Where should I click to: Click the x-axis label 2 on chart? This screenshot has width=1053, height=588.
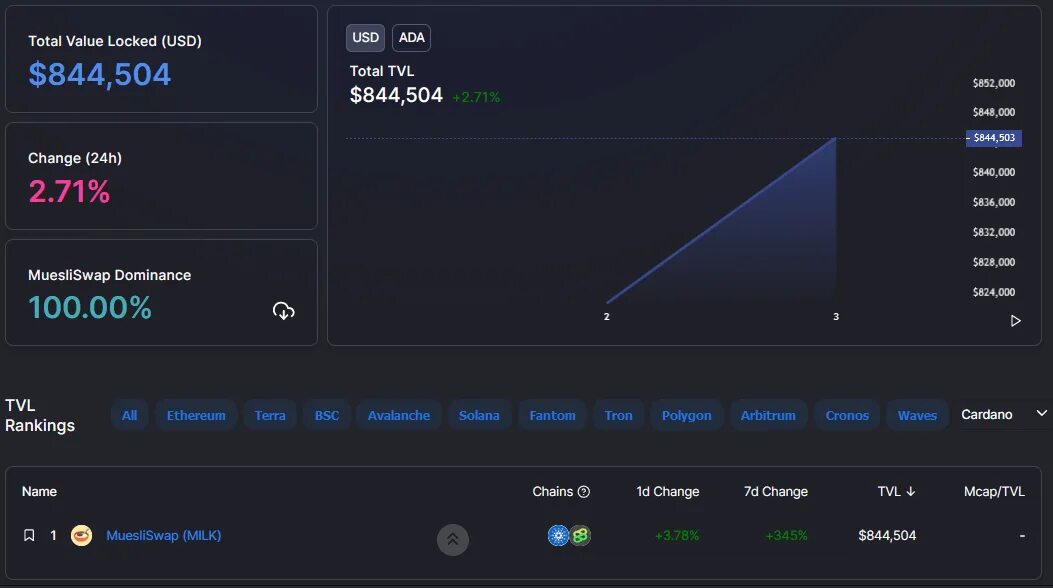606,316
